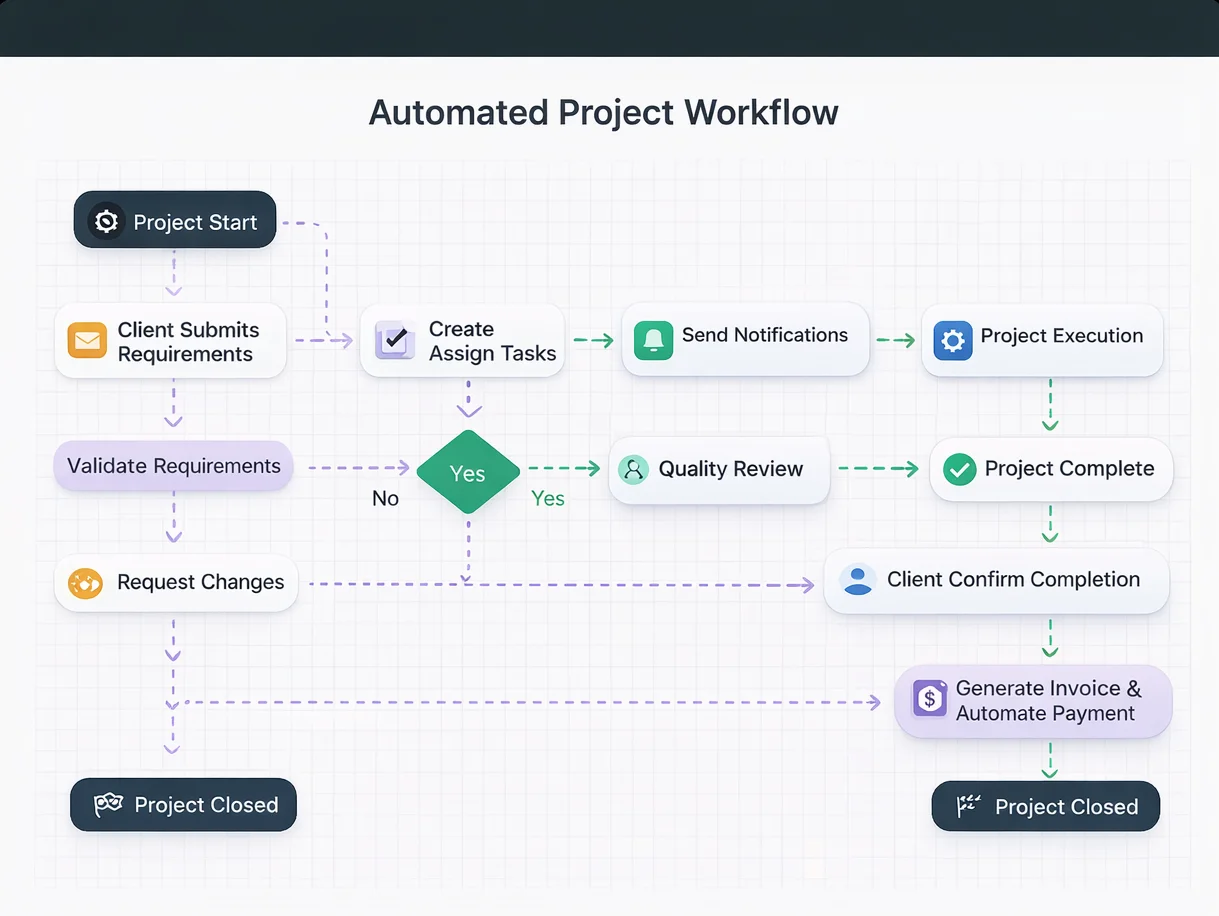This screenshot has height=916, width=1219.
Task: Select the envelope icon on Client Submits Requirements
Action: (x=87, y=340)
